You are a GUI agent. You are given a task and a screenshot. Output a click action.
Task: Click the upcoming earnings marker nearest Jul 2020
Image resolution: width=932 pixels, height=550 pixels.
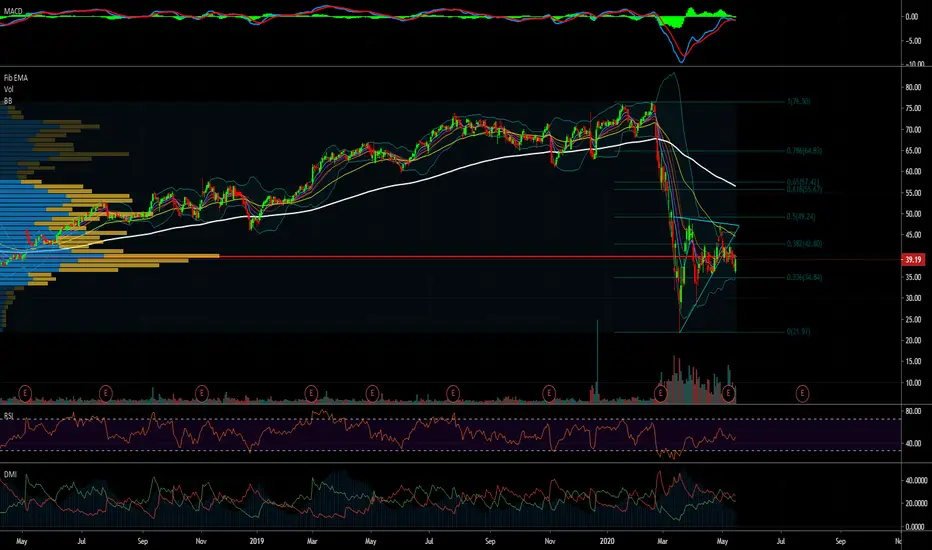click(802, 393)
